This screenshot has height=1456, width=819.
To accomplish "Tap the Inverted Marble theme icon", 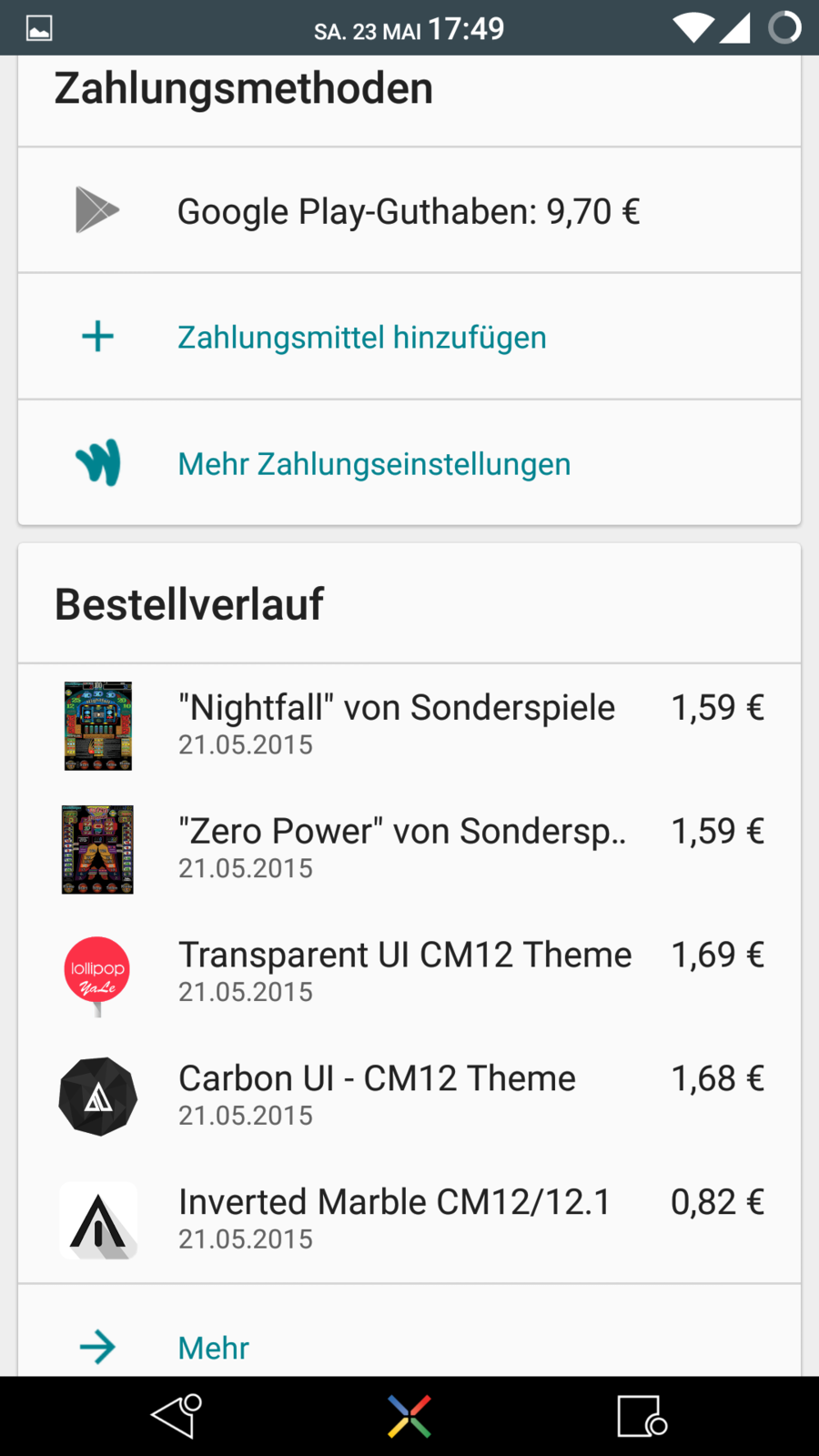I will pos(98,1220).
